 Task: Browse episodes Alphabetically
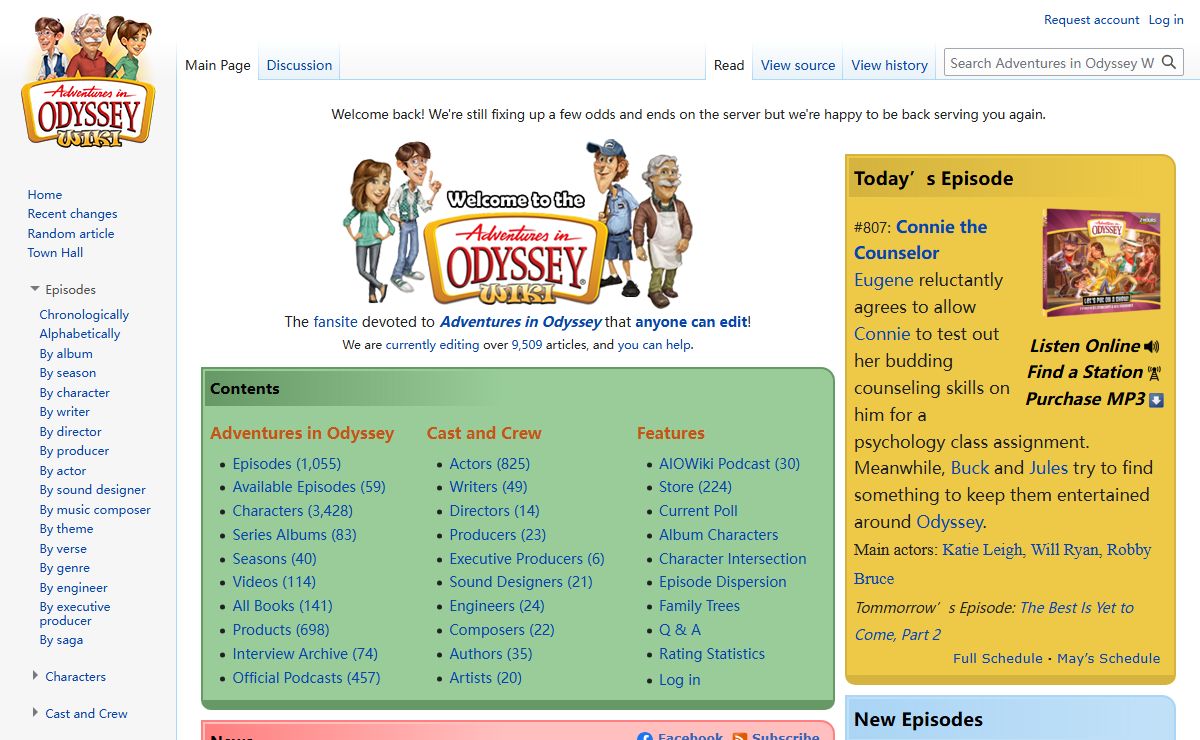80,334
